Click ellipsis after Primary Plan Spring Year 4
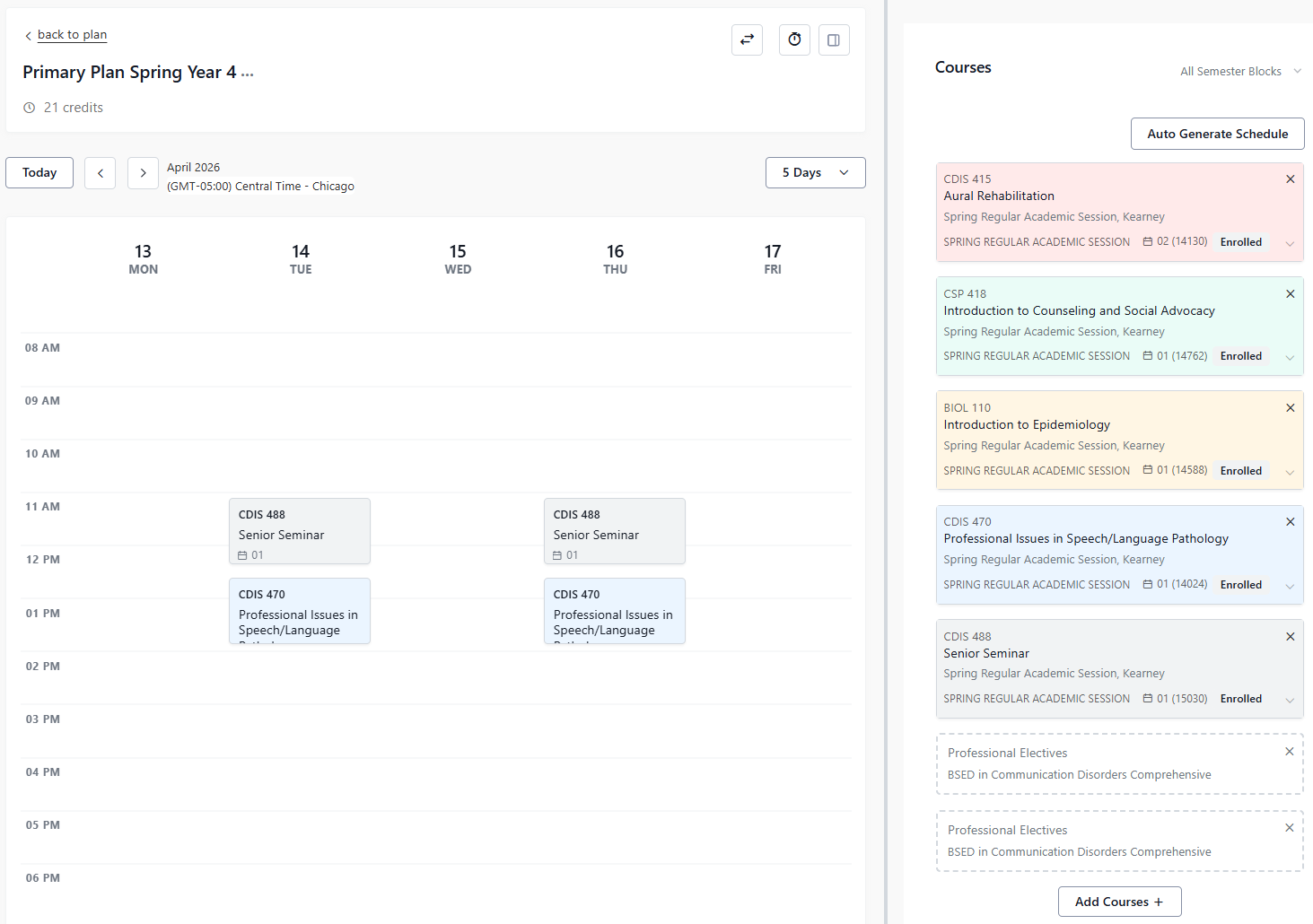Viewport: 1313px width, 924px height. point(248,74)
